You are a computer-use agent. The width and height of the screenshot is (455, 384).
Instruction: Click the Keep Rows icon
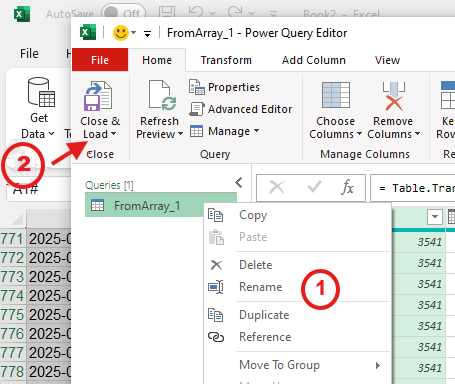coord(448,95)
